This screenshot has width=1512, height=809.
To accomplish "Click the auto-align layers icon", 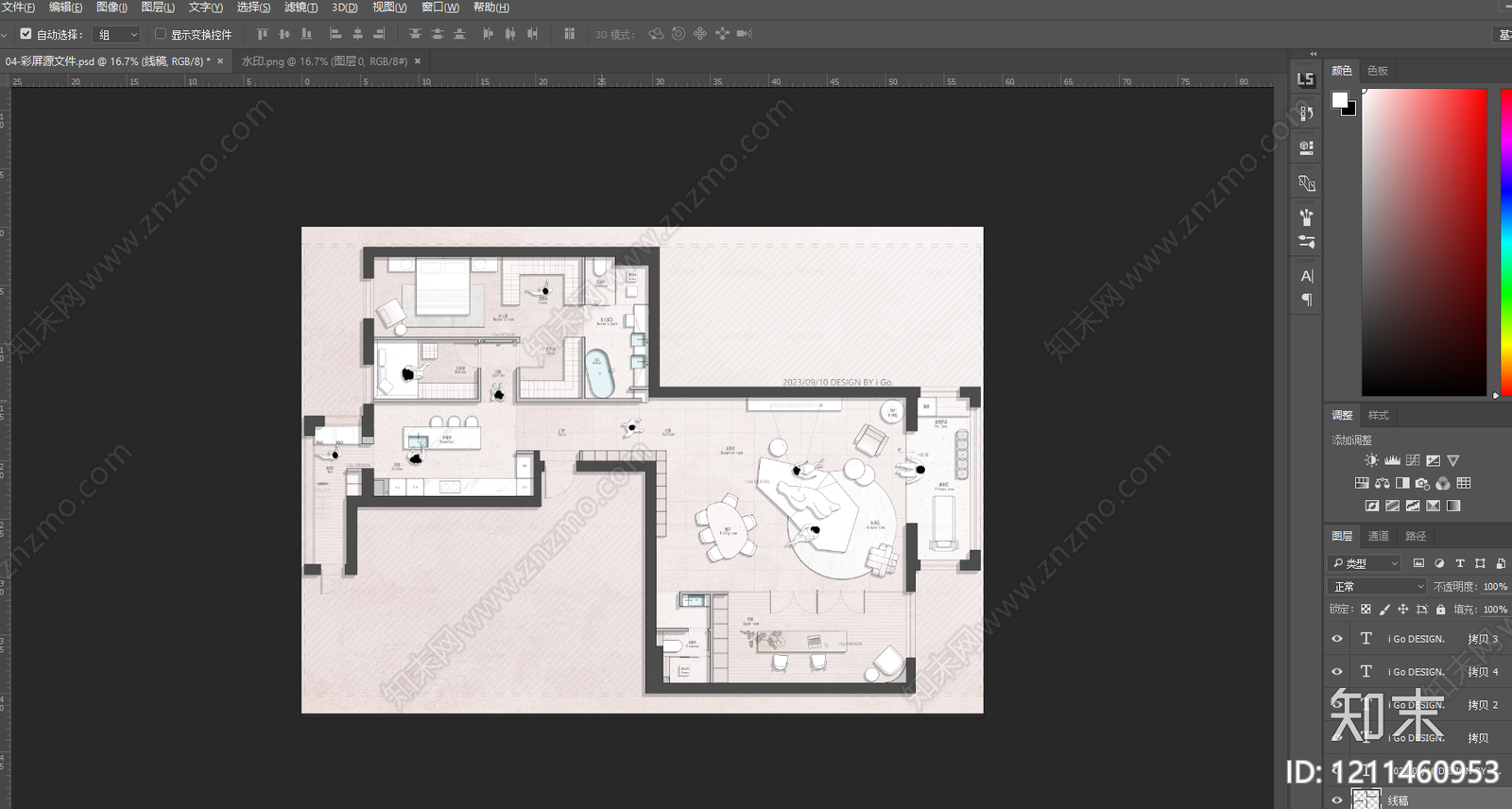I will 569,34.
